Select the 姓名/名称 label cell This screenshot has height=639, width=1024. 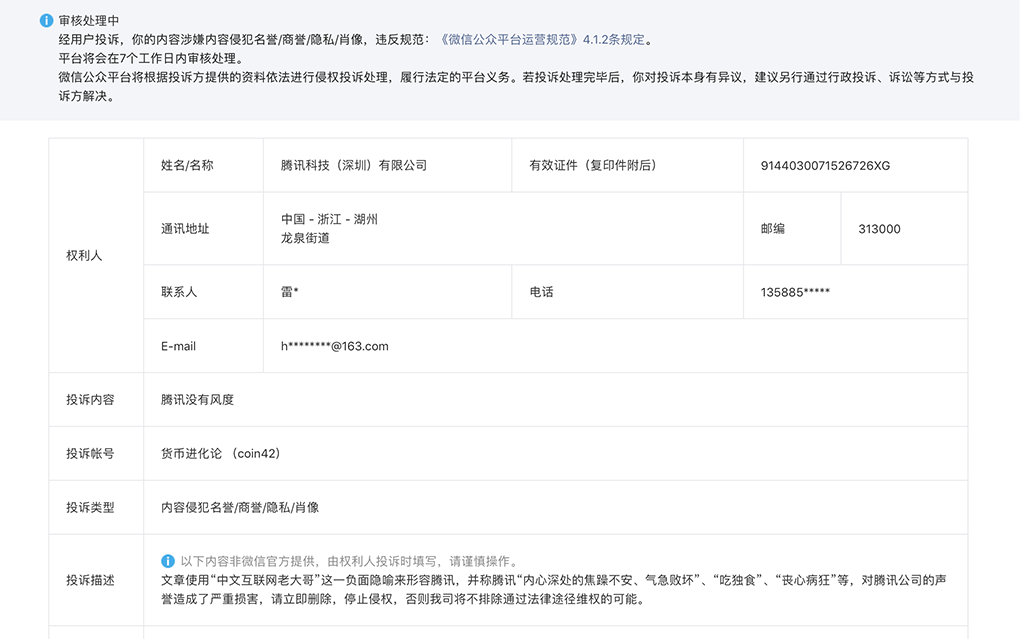[x=204, y=165]
